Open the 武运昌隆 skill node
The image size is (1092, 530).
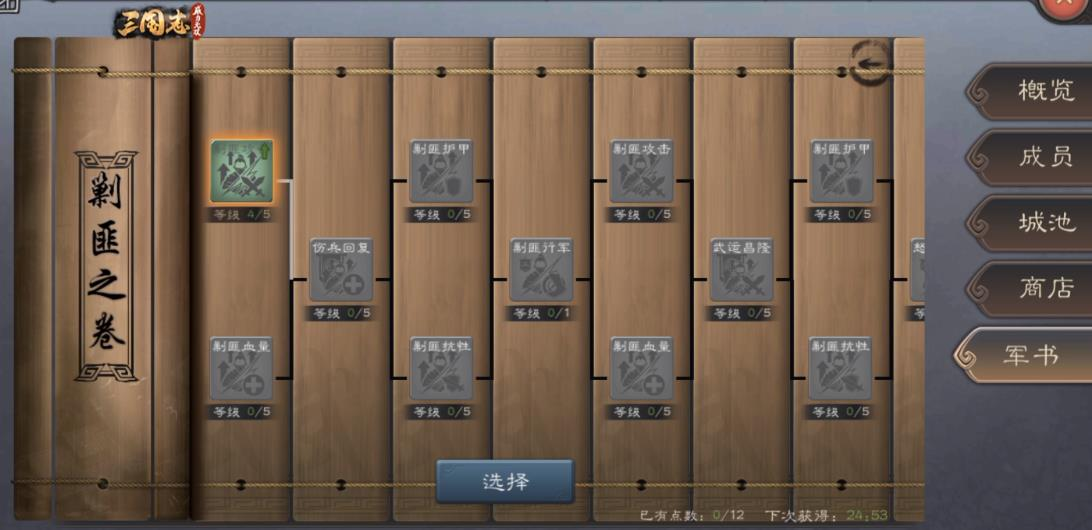tap(741, 270)
